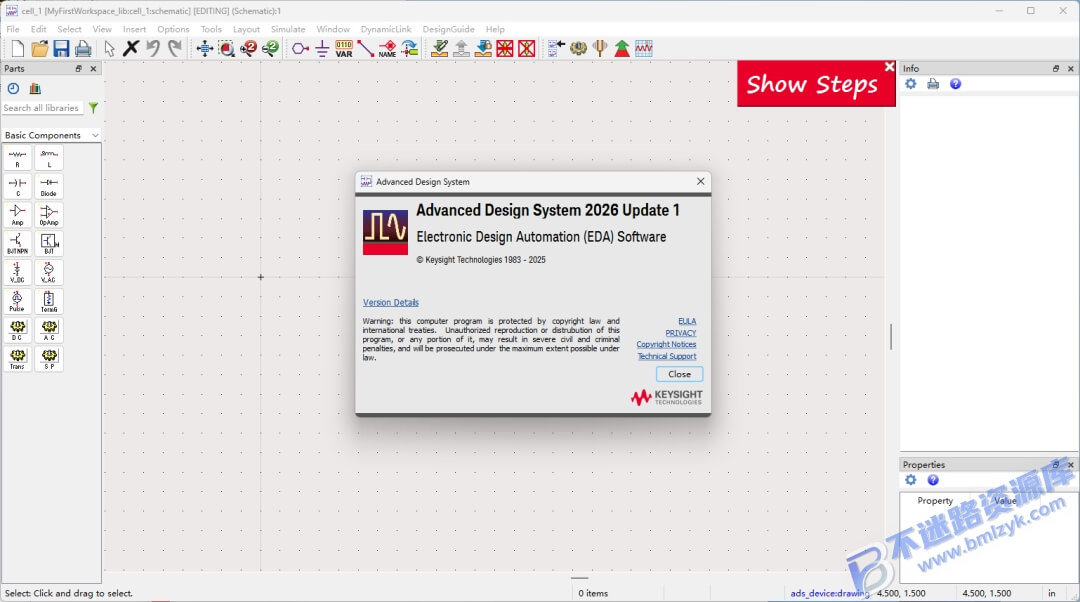Open library browser books icon in Parts
1080x602 pixels.
pyautogui.click(x=35, y=88)
